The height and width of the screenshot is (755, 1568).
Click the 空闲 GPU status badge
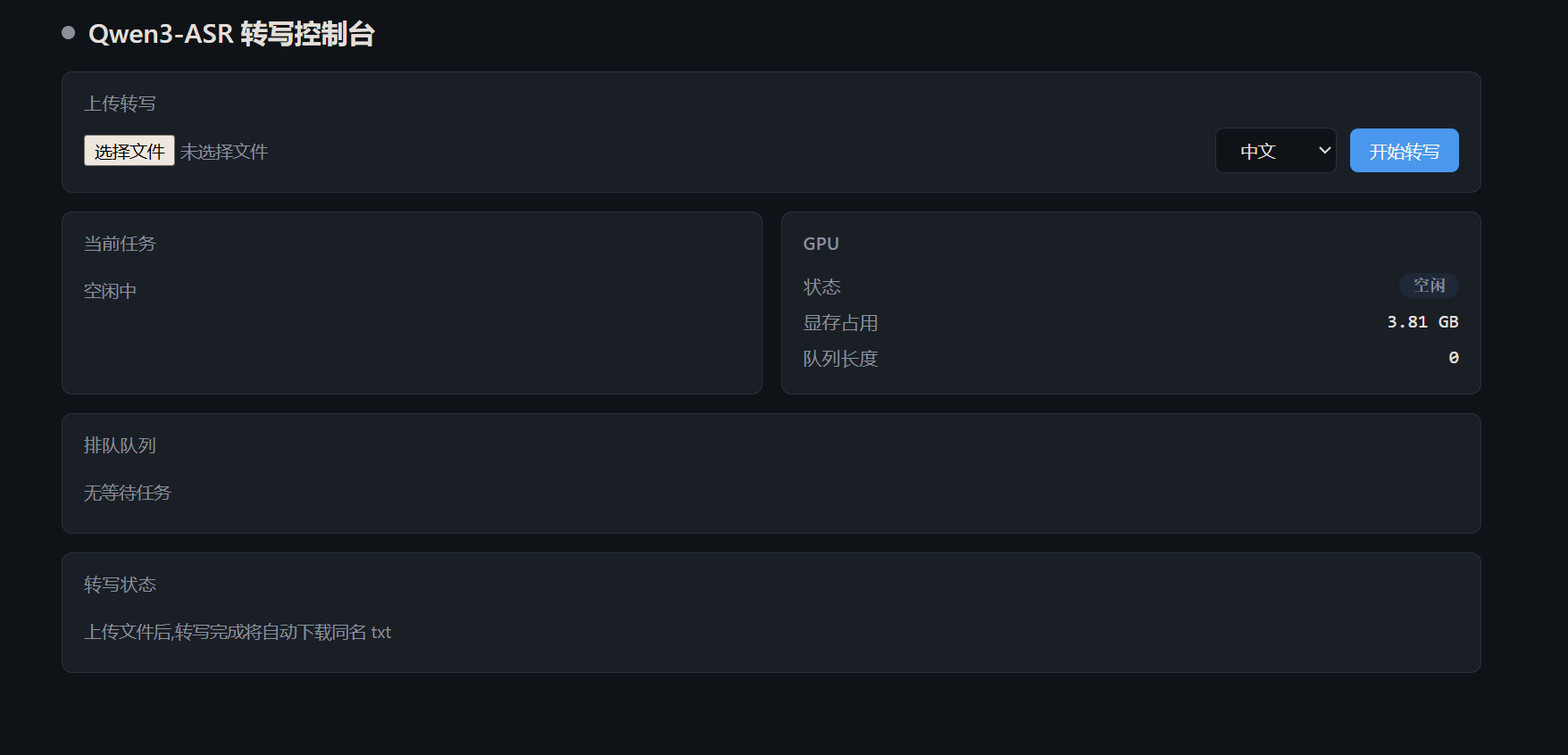(x=1429, y=286)
